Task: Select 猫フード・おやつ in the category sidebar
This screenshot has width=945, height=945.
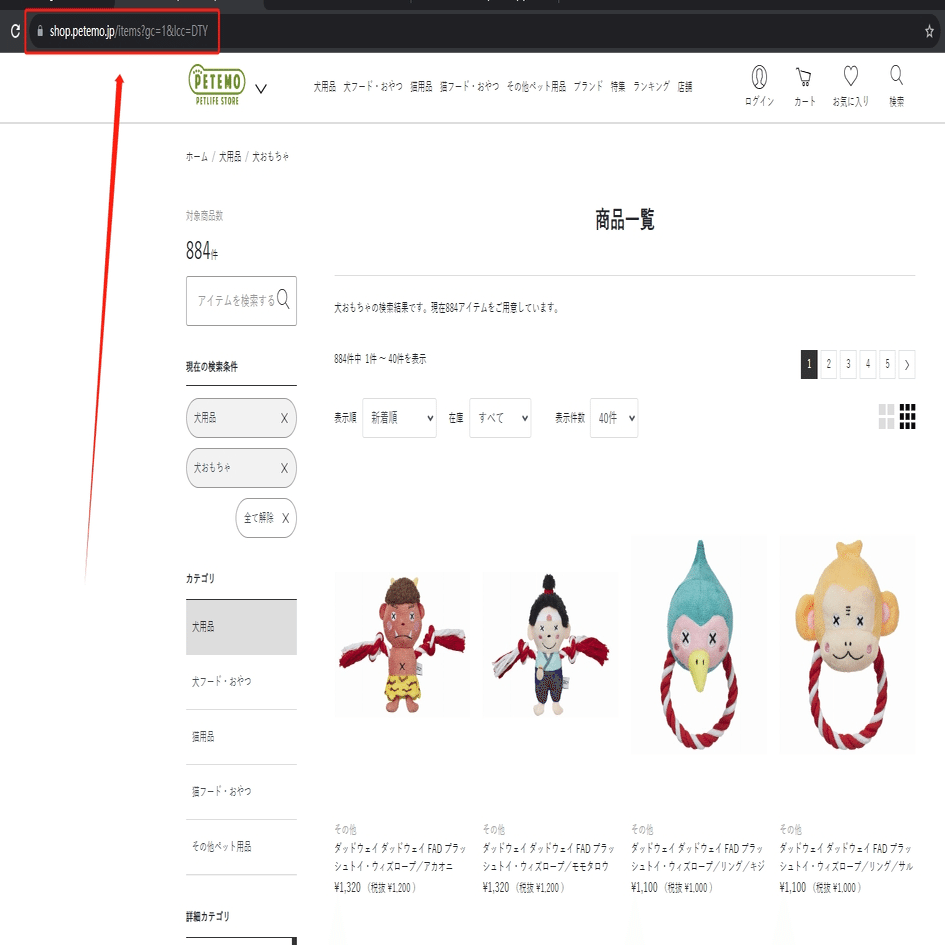Action: pyautogui.click(x=241, y=791)
